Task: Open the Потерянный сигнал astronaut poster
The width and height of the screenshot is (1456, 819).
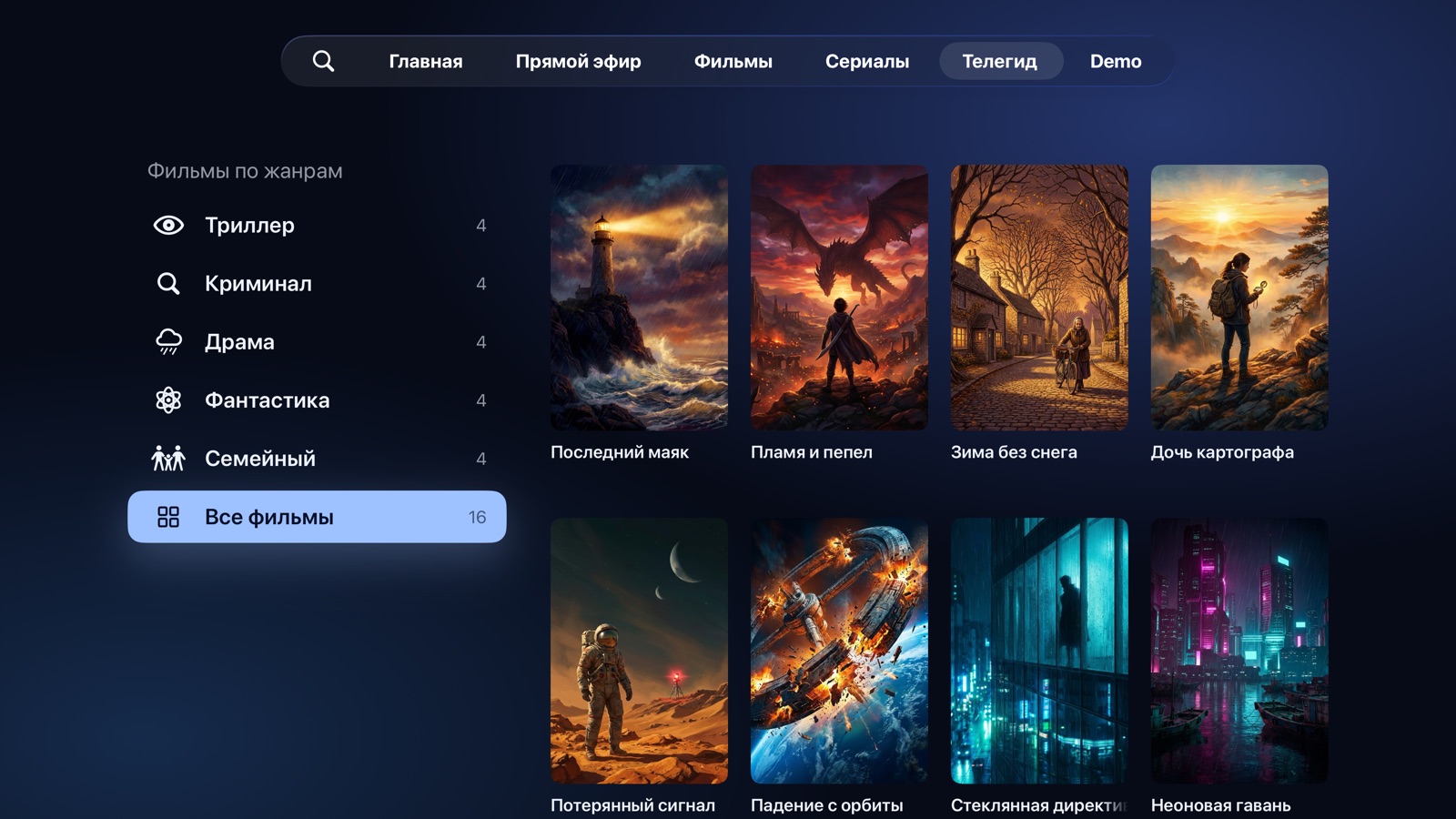Action: click(x=639, y=651)
